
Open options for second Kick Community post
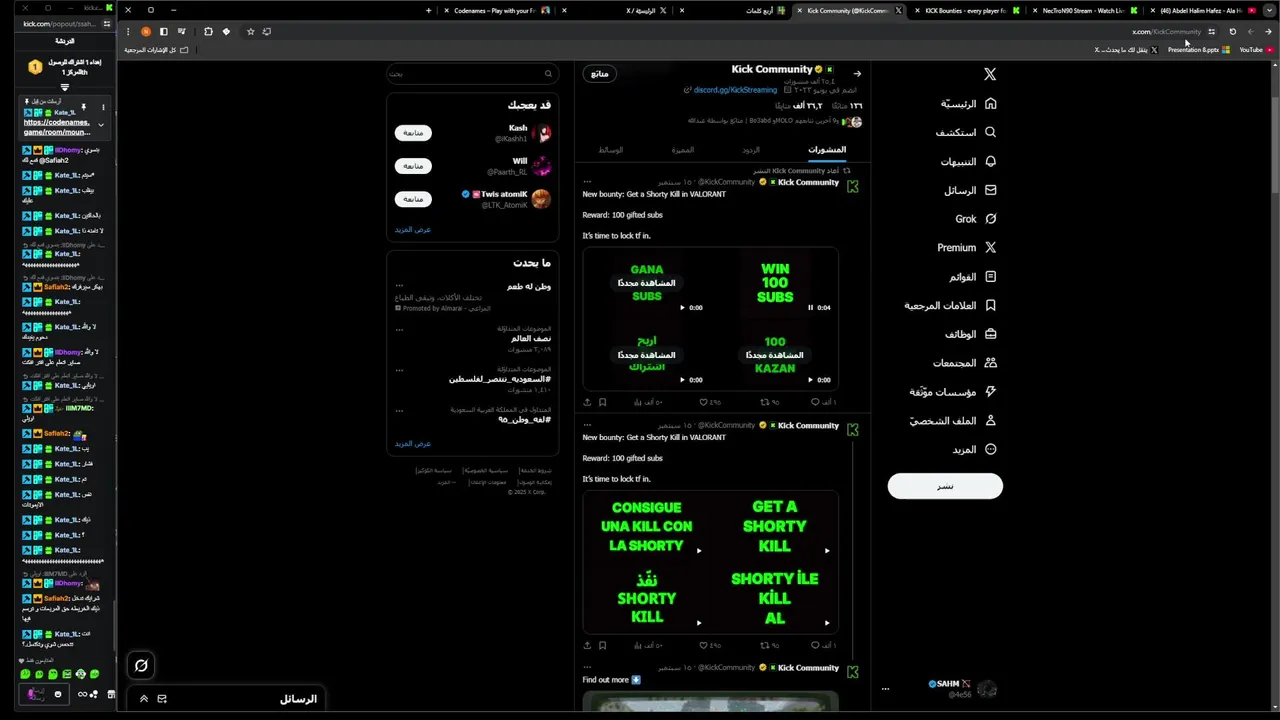tap(587, 425)
